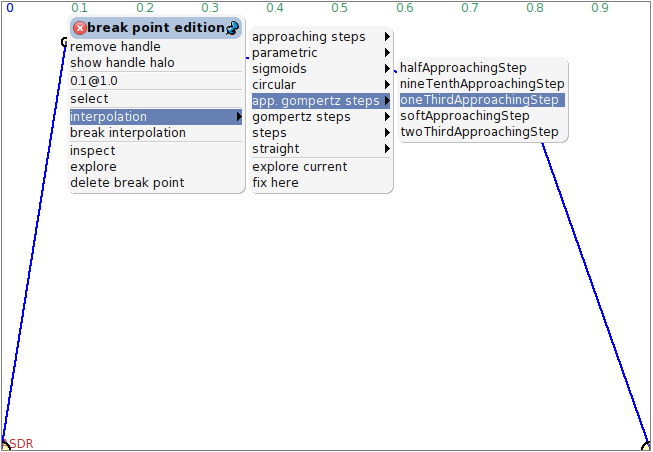Click the 0.9 axis label

(600, 7)
